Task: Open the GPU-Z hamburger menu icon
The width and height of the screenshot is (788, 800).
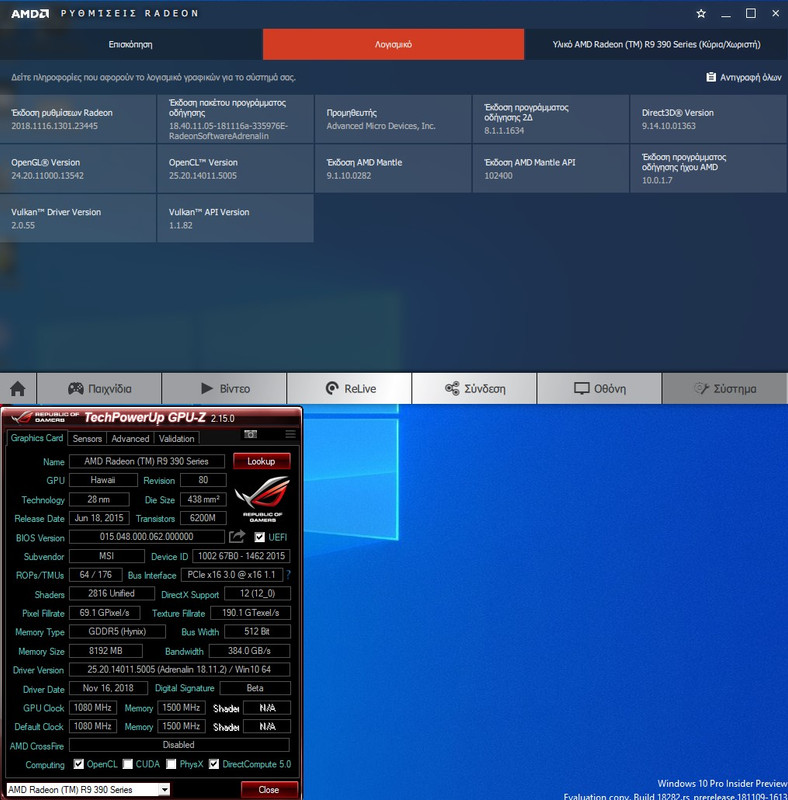Action: pos(290,434)
